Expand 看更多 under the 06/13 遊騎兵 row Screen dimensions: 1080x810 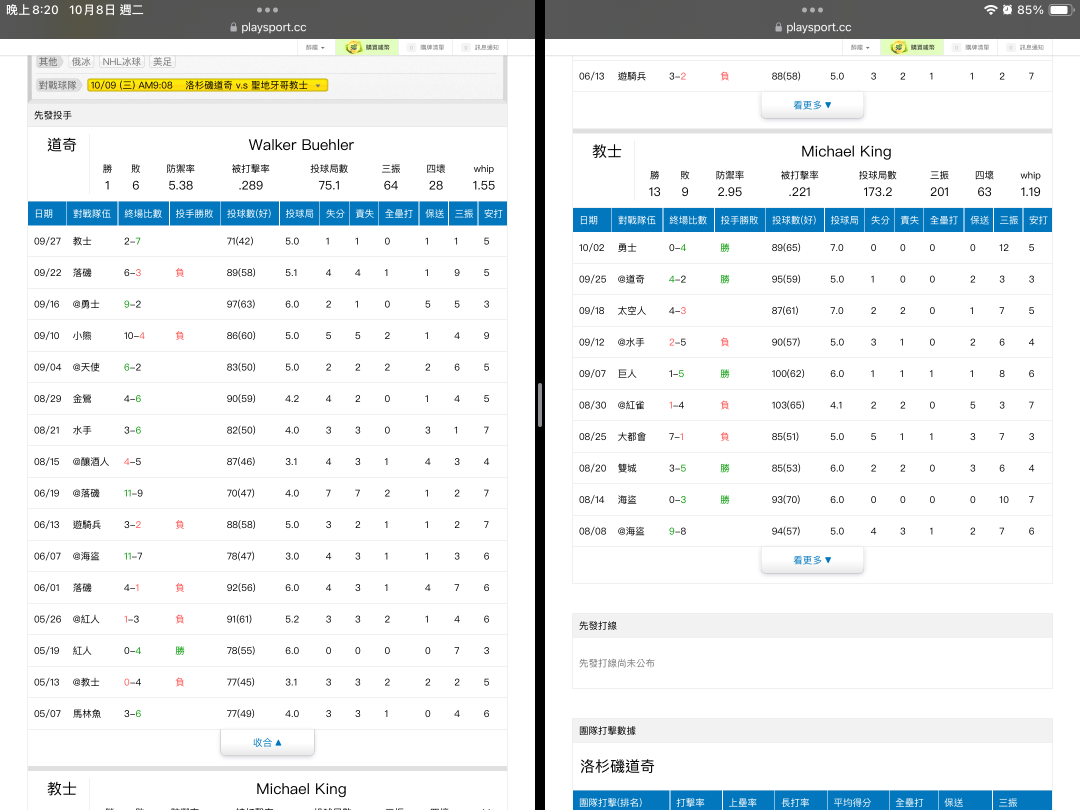point(812,105)
